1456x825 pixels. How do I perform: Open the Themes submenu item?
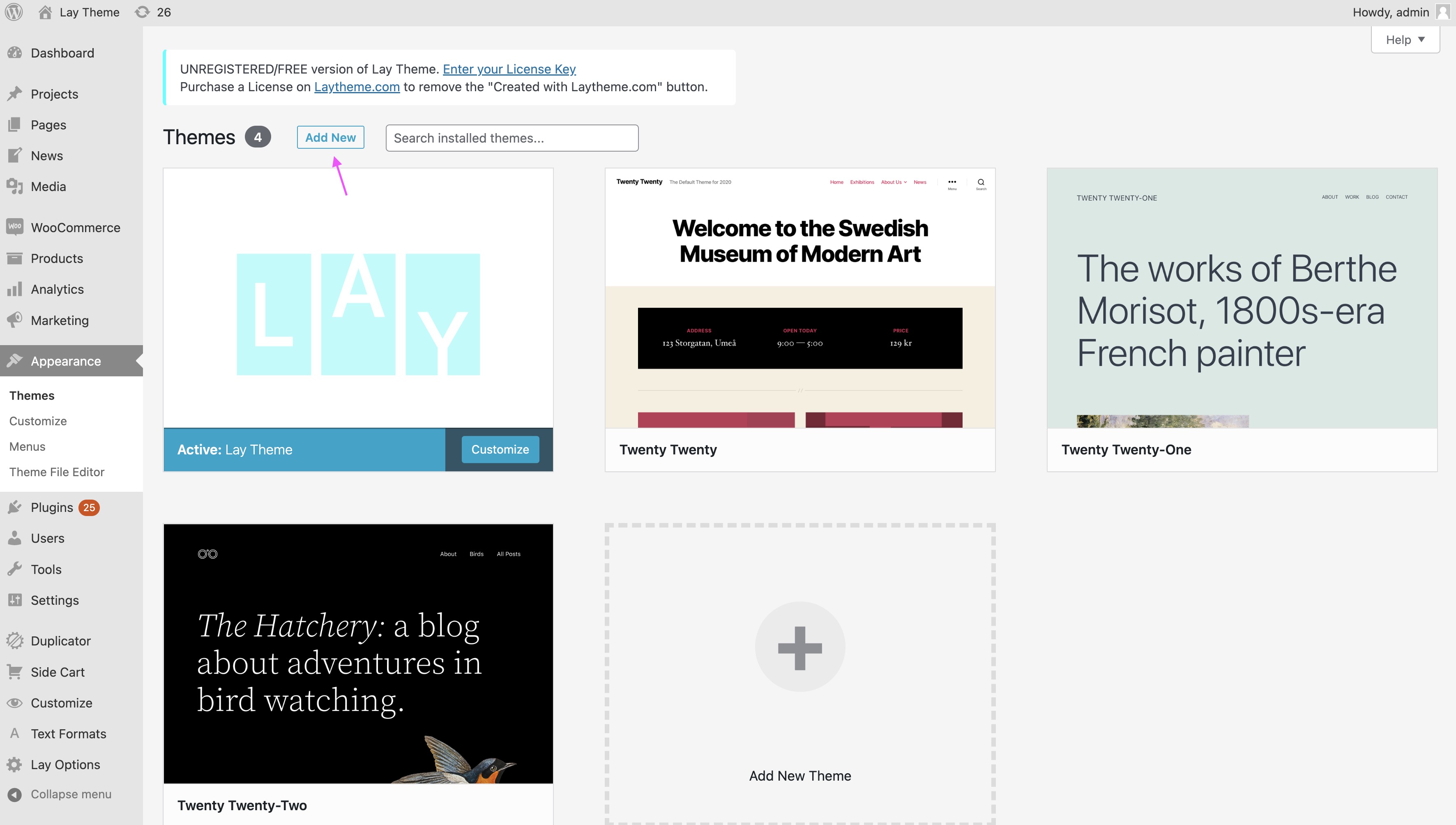point(32,396)
